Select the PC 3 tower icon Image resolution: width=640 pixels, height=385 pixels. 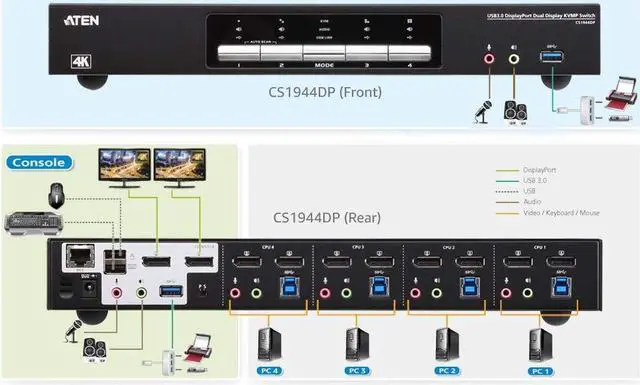click(357, 345)
